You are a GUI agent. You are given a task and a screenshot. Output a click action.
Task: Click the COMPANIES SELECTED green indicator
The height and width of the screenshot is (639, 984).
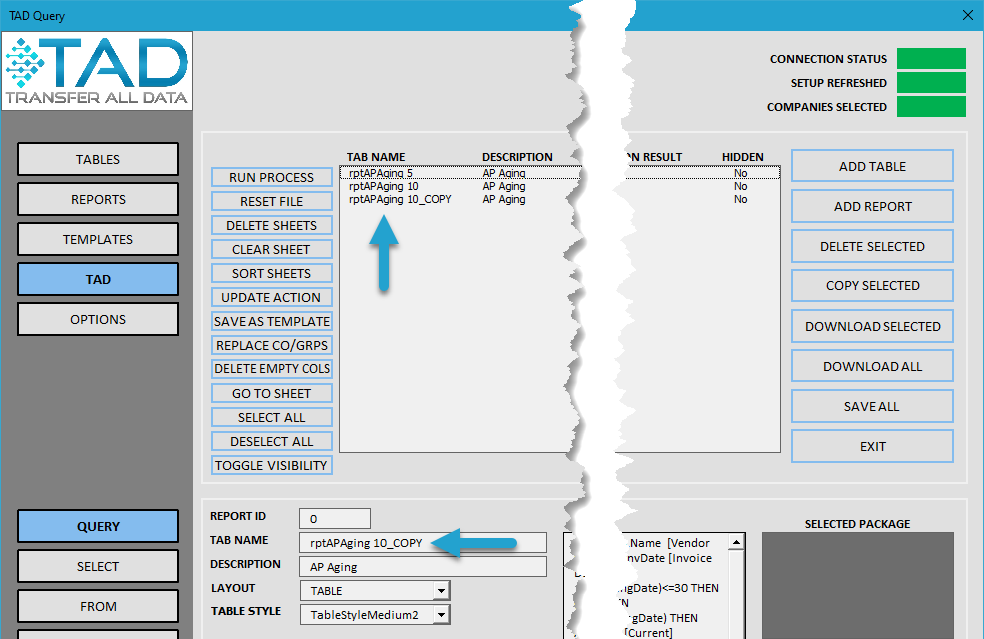[931, 106]
